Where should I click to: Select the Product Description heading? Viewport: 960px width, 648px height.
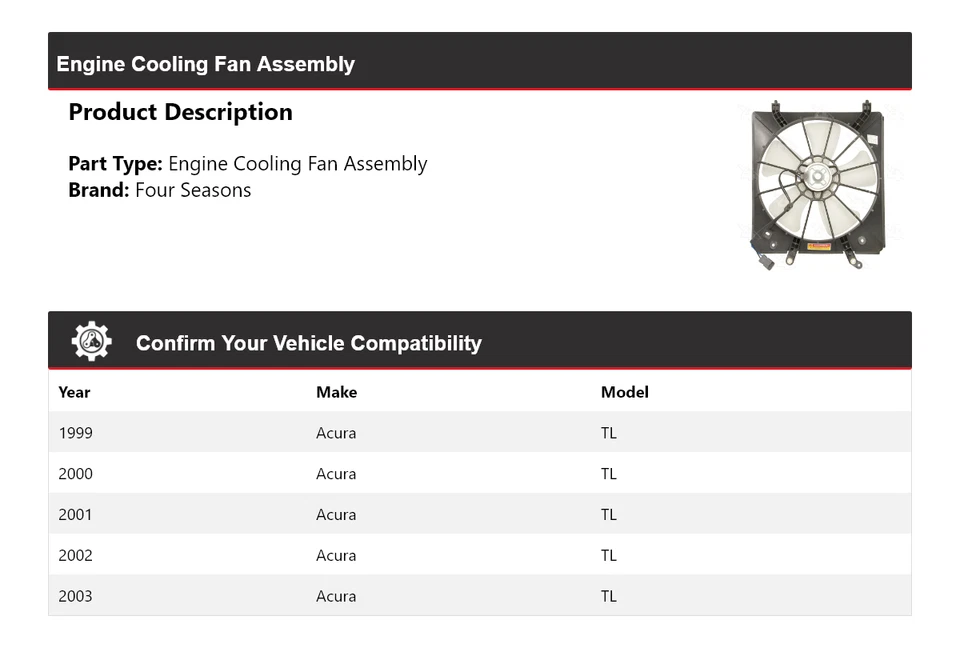(180, 112)
